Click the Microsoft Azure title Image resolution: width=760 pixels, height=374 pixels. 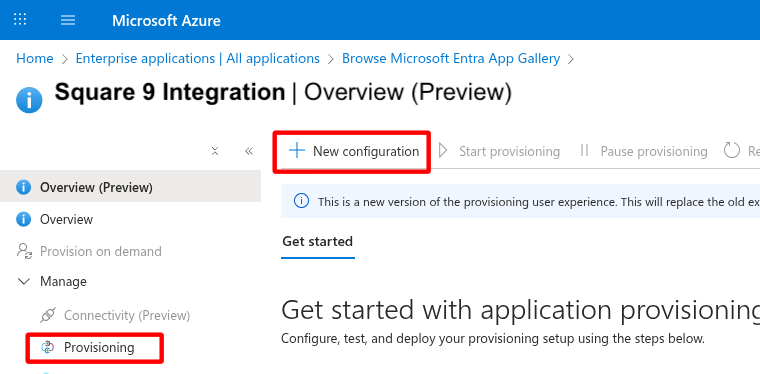[x=166, y=20]
